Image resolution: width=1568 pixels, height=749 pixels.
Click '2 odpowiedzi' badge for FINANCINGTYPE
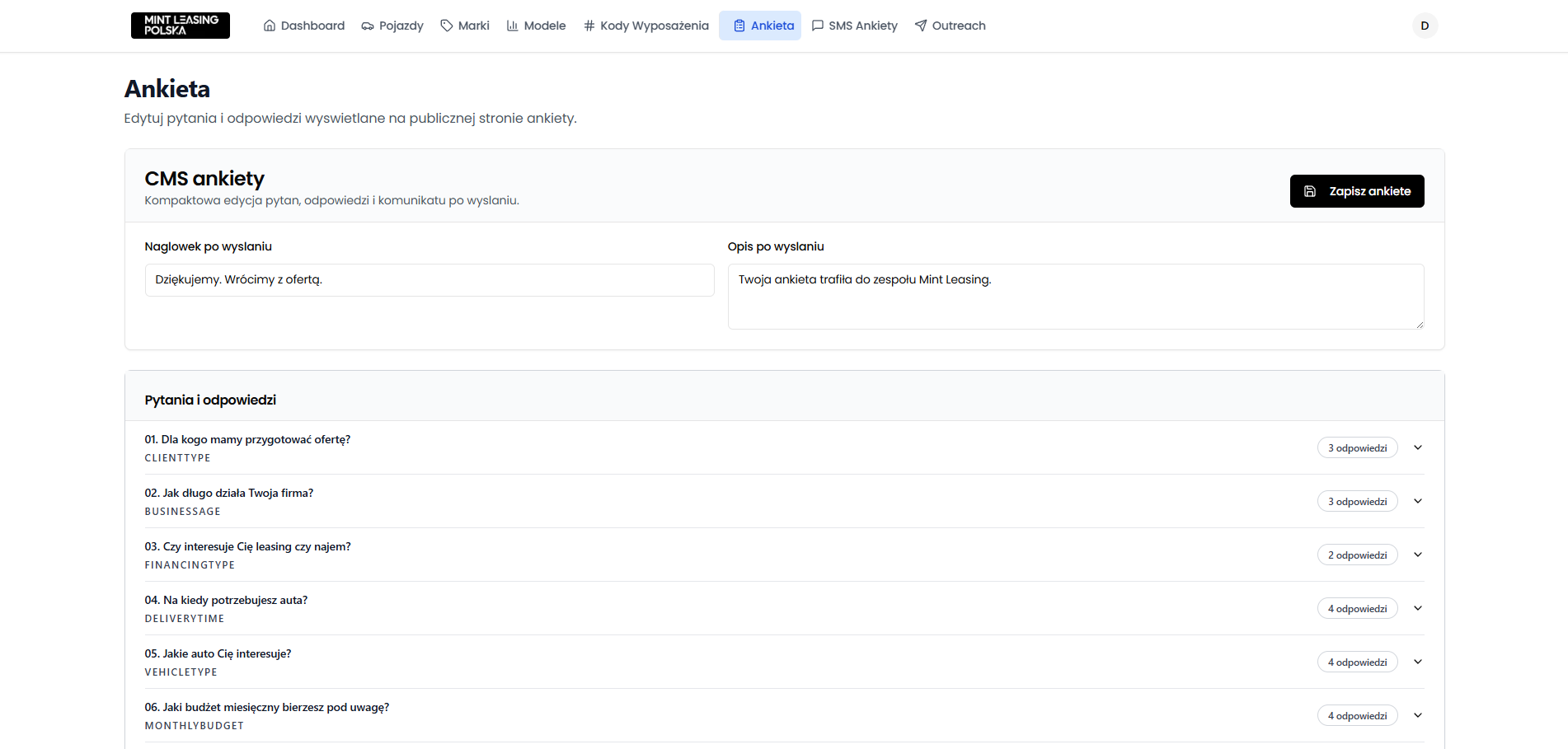[1357, 555]
